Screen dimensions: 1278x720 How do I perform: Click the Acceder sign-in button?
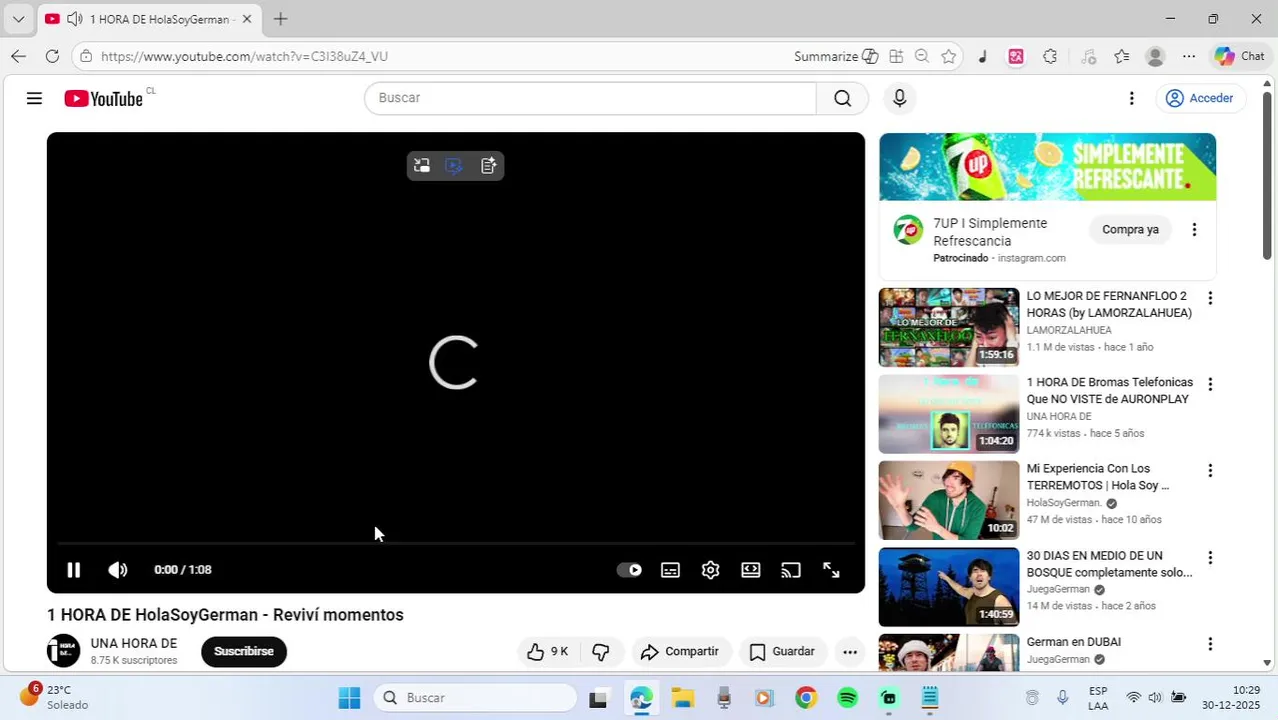[1199, 98]
